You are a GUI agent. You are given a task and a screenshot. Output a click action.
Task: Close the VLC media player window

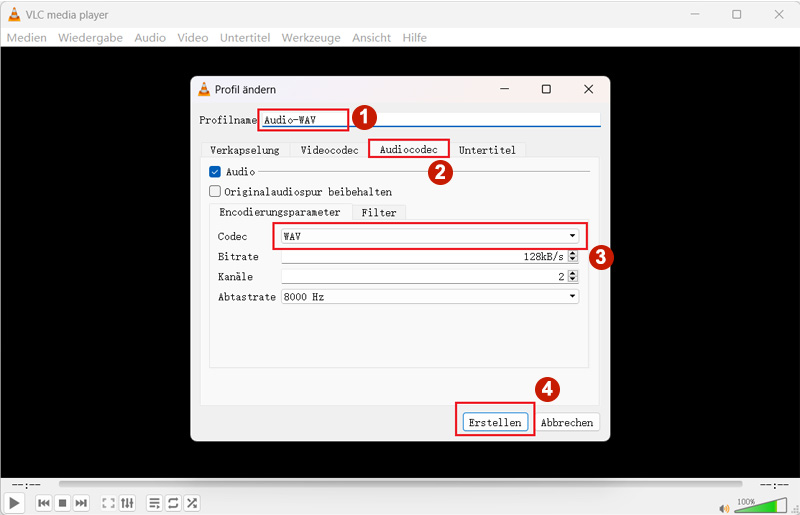[x=779, y=14]
